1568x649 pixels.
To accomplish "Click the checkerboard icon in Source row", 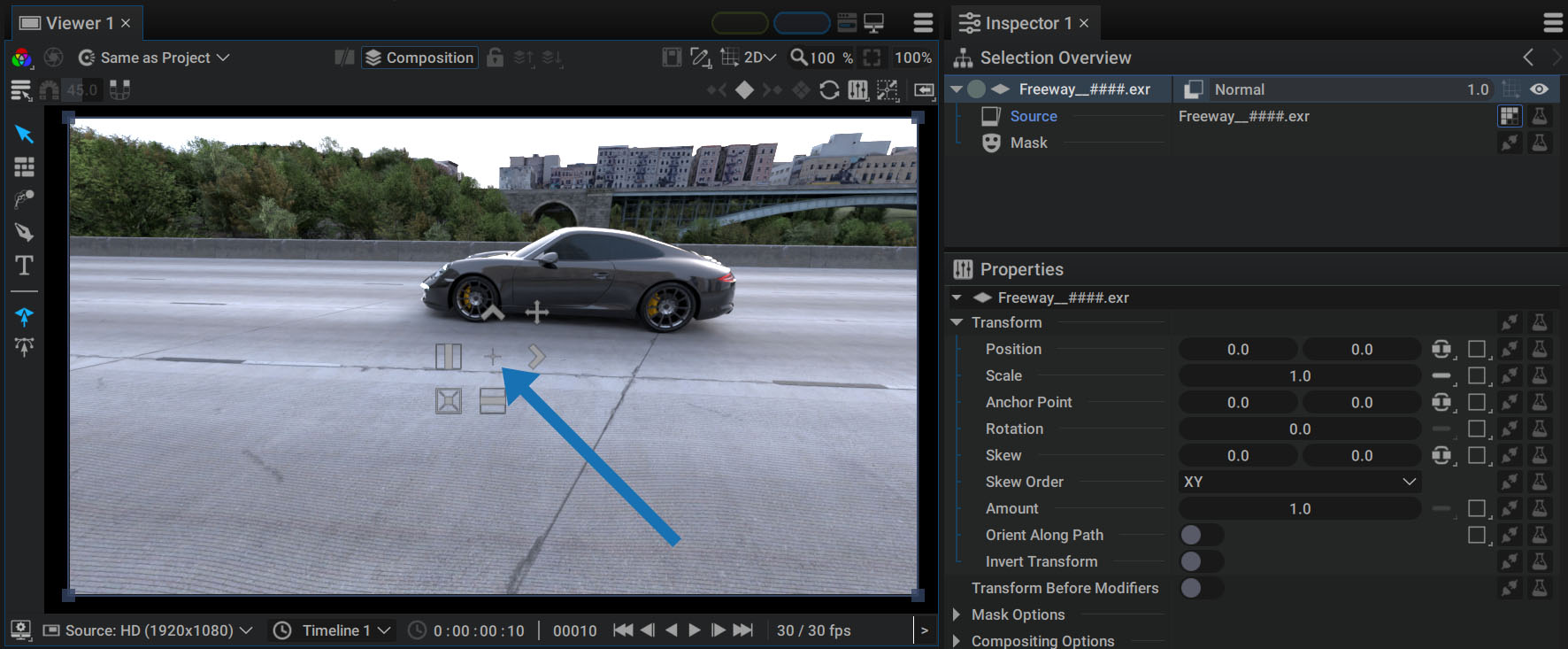I will [x=1510, y=116].
